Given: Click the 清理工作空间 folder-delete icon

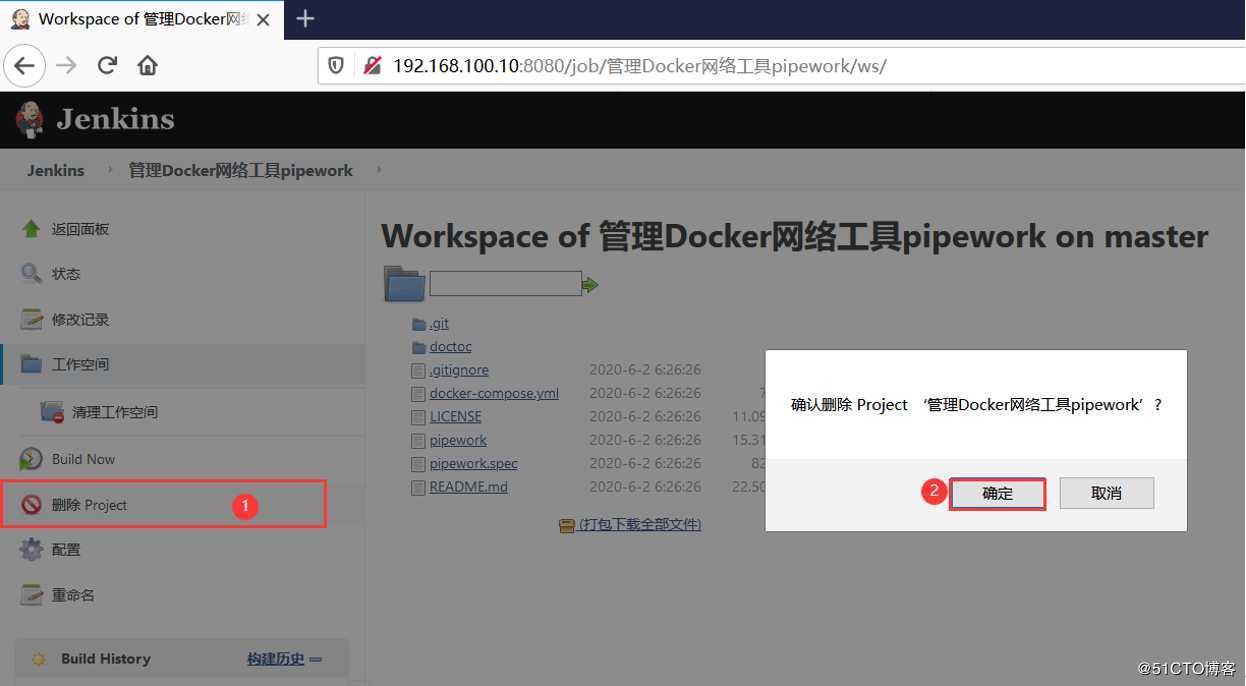Looking at the screenshot, I should [x=52, y=412].
